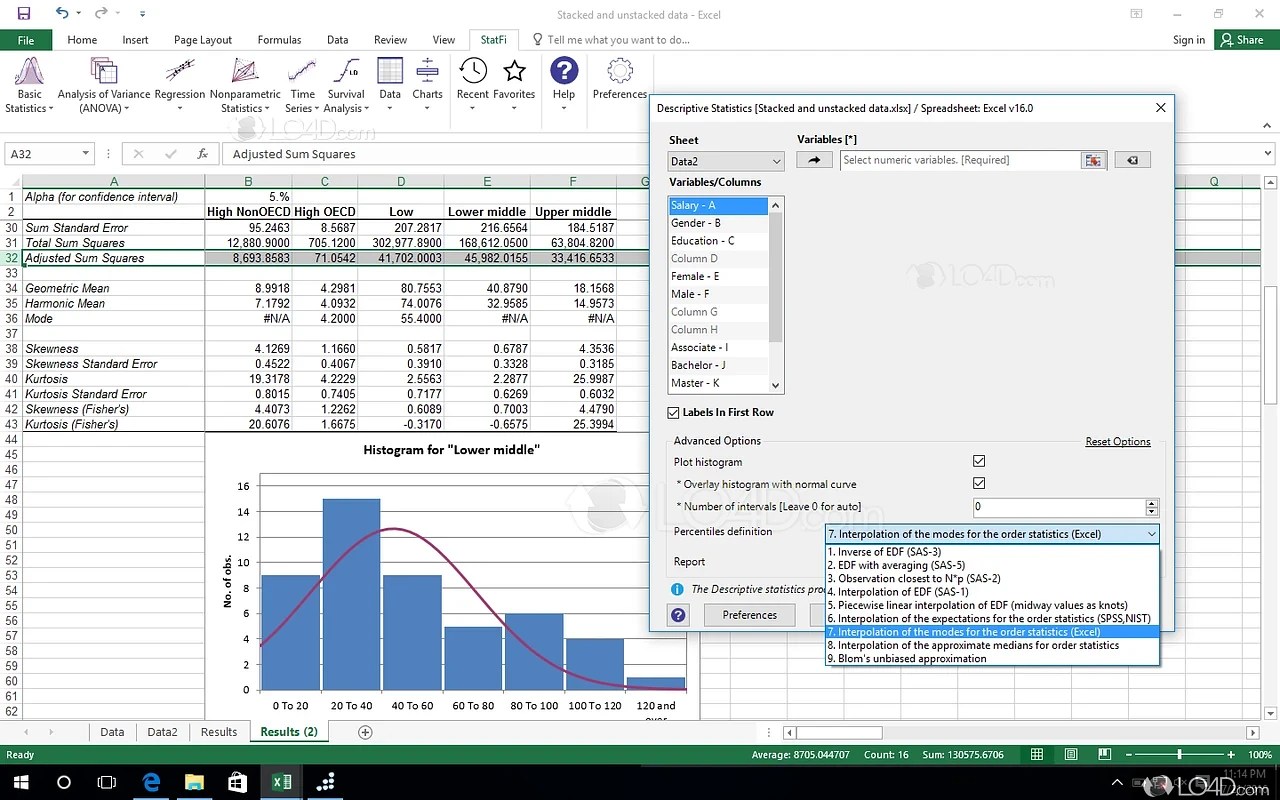Uncheck Labels In First Row

673,412
